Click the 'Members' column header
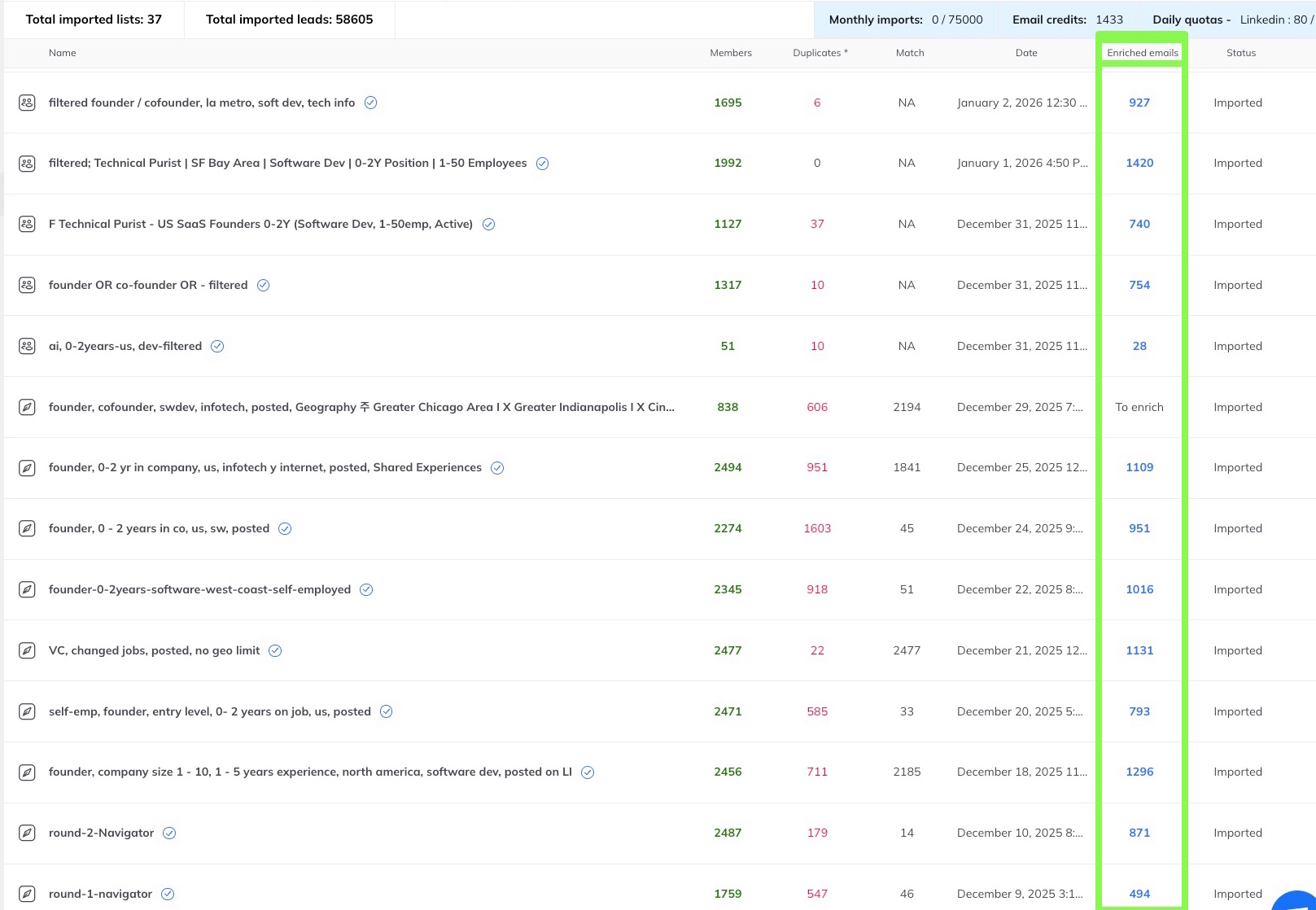The width and height of the screenshot is (1316, 910). pyautogui.click(x=731, y=53)
